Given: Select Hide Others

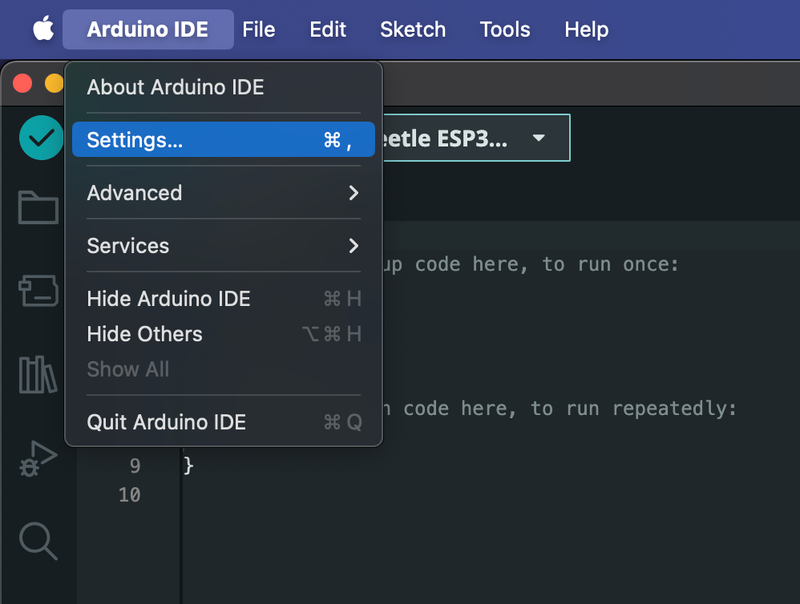Looking at the screenshot, I should click(223, 334).
